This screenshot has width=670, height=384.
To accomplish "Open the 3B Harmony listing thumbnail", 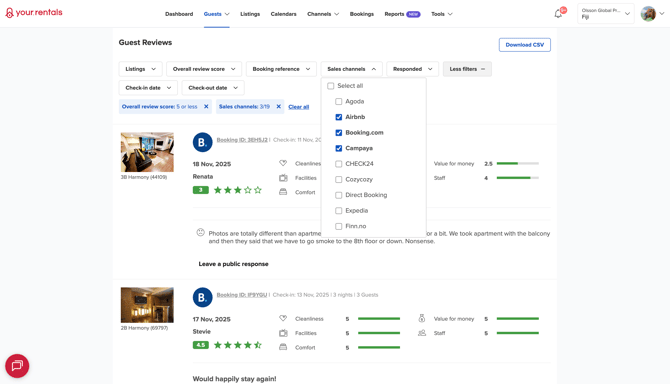I will tap(147, 152).
